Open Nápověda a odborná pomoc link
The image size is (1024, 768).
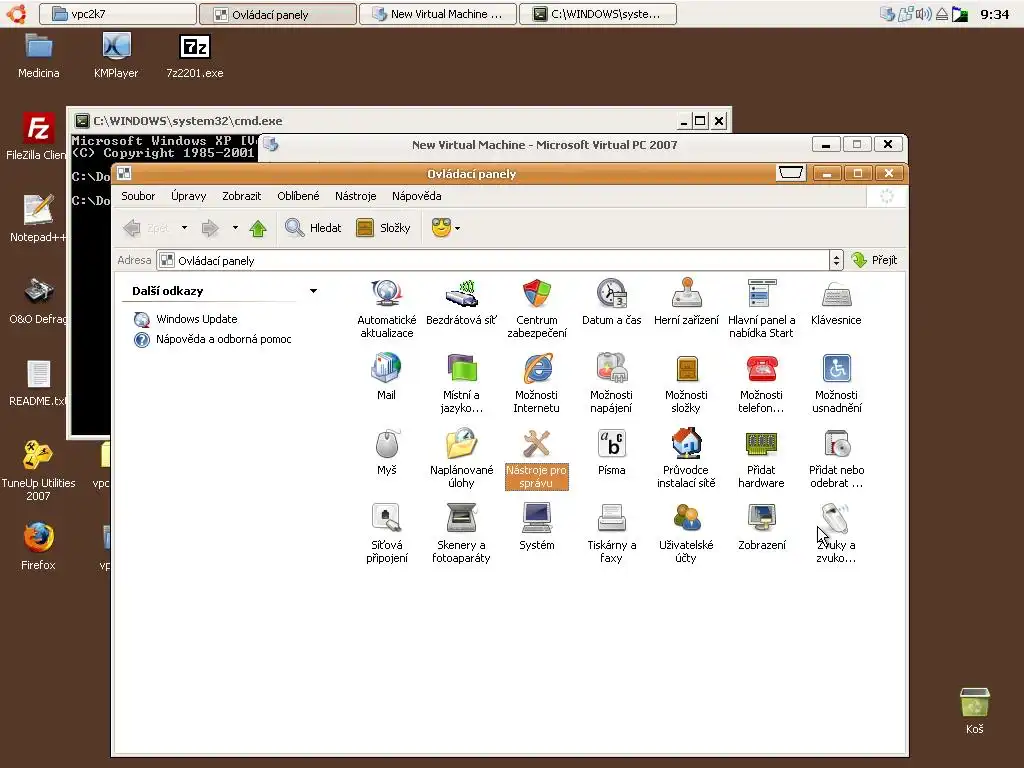(223, 340)
